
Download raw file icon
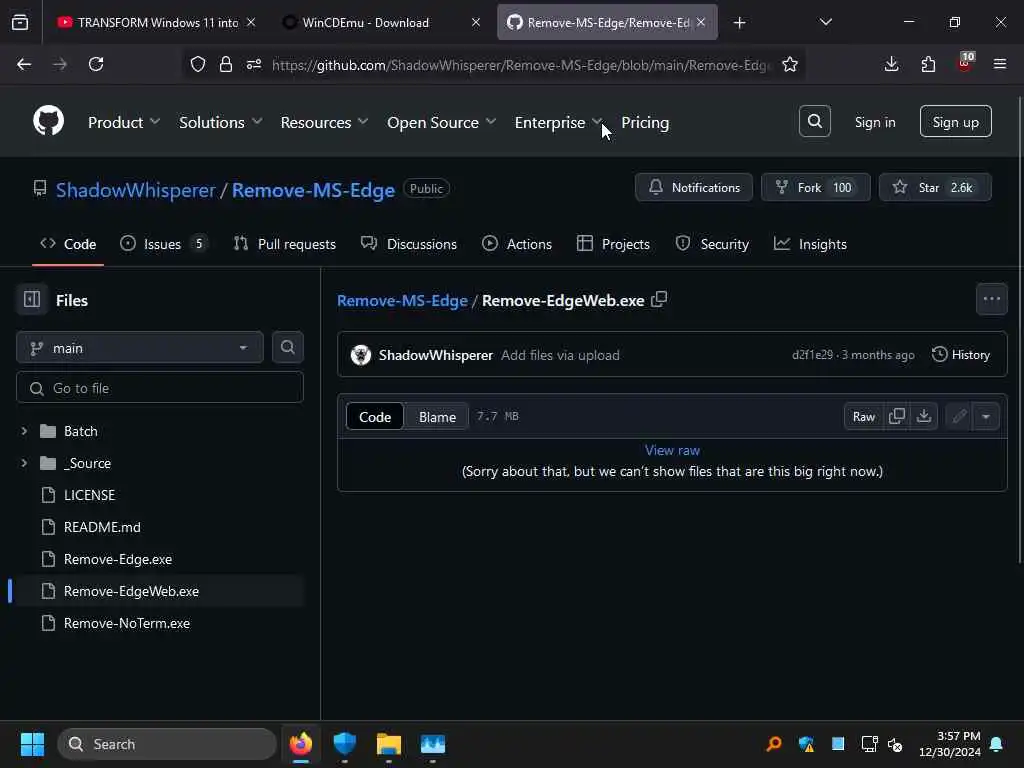coord(923,416)
